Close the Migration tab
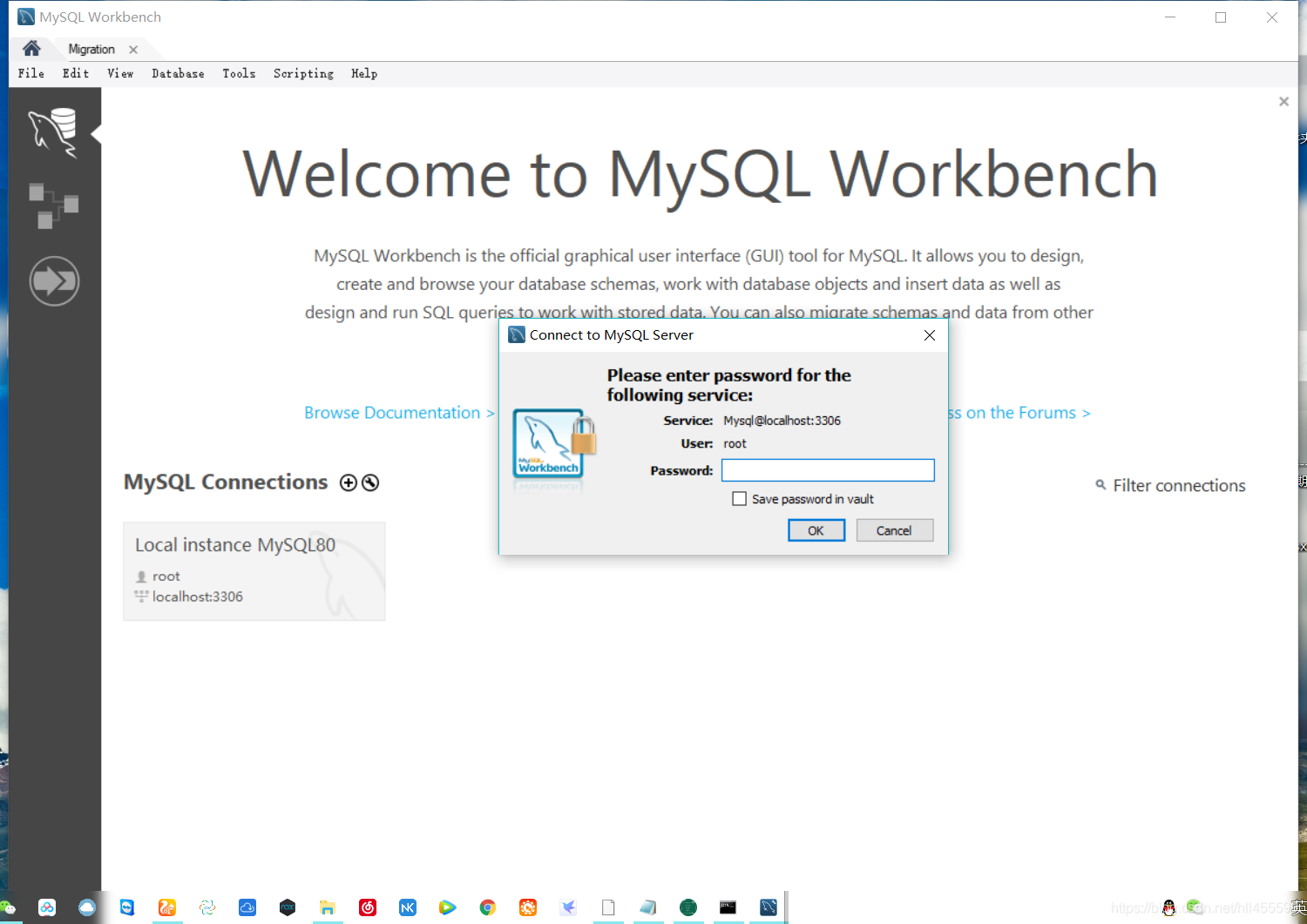This screenshot has width=1307, height=924. [x=133, y=50]
